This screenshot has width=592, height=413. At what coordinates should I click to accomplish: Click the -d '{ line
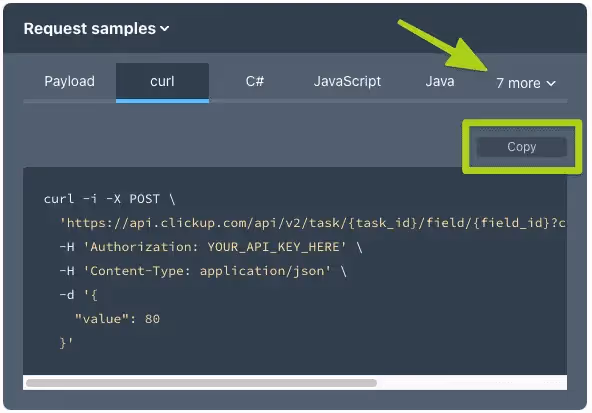click(79, 295)
